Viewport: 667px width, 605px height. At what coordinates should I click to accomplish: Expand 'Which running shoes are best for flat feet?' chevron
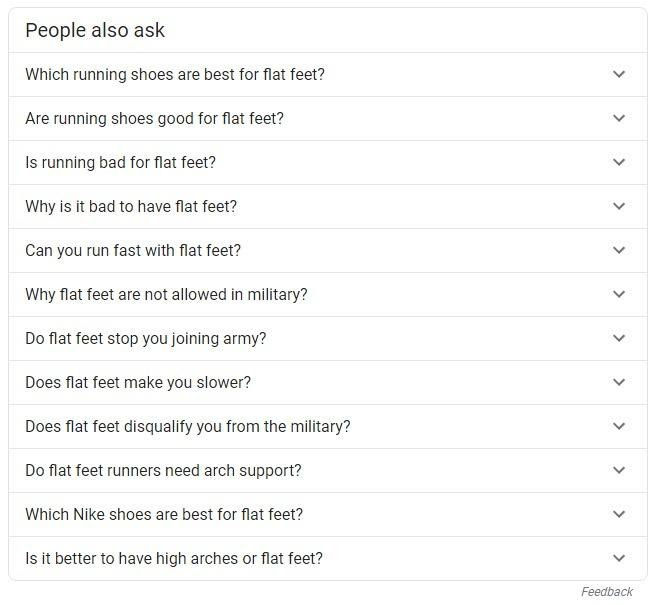[x=619, y=74]
